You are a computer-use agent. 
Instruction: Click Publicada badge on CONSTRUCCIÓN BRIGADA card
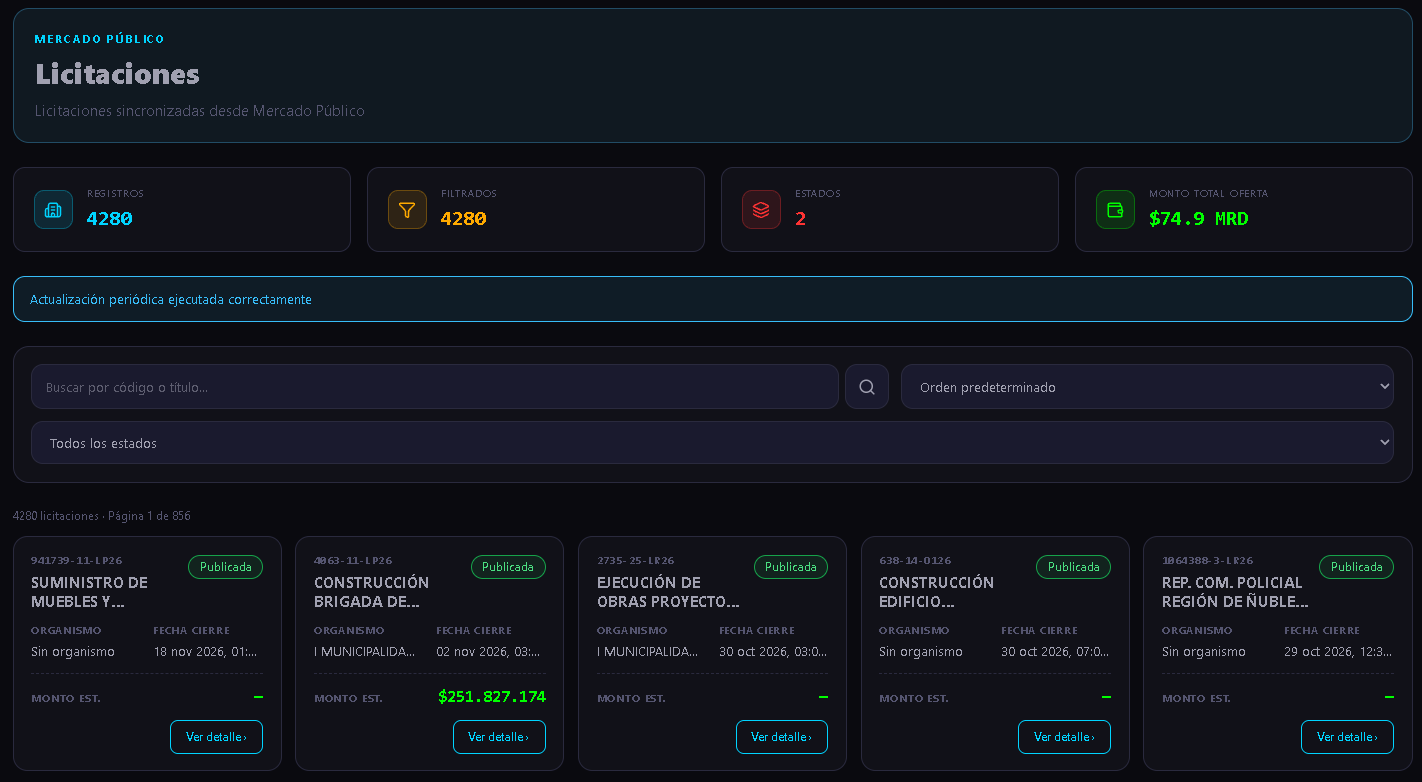point(508,567)
